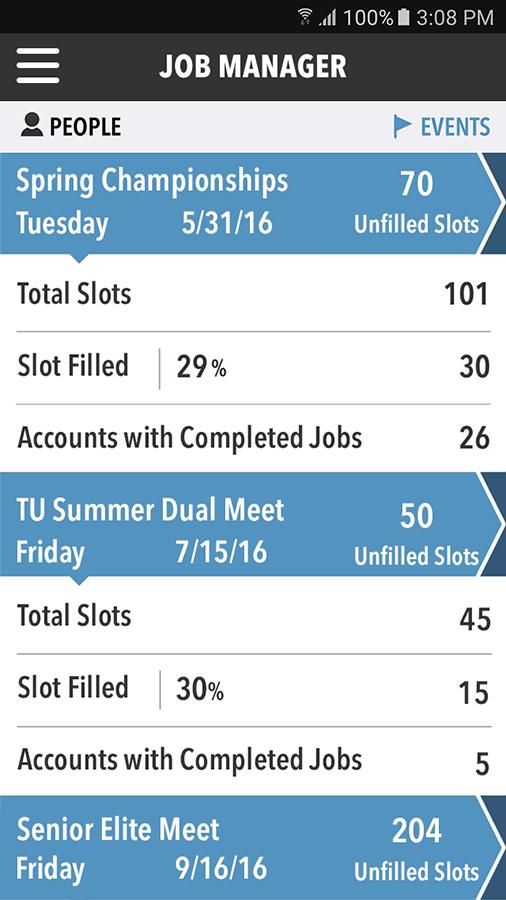The height and width of the screenshot is (900, 506).
Task: Switch to the EVENTS tab
Action: pos(442,126)
